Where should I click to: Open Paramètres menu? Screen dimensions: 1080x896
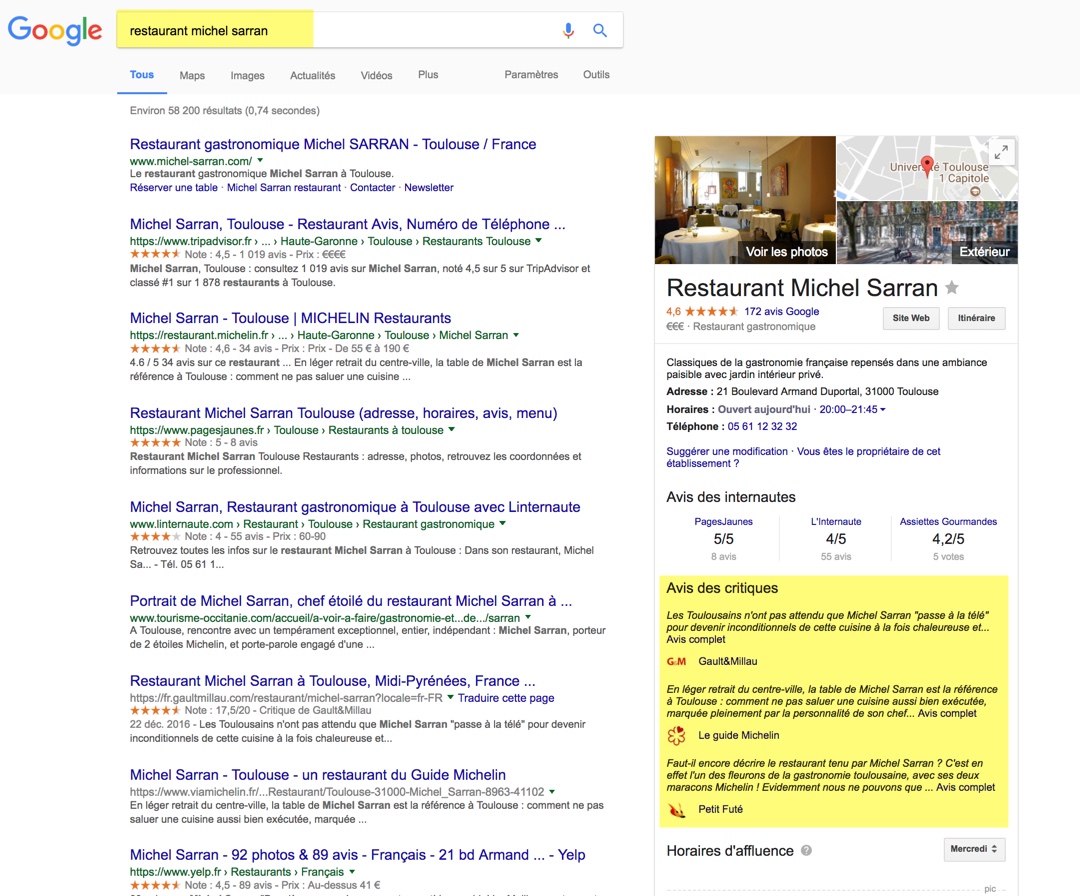(531, 74)
